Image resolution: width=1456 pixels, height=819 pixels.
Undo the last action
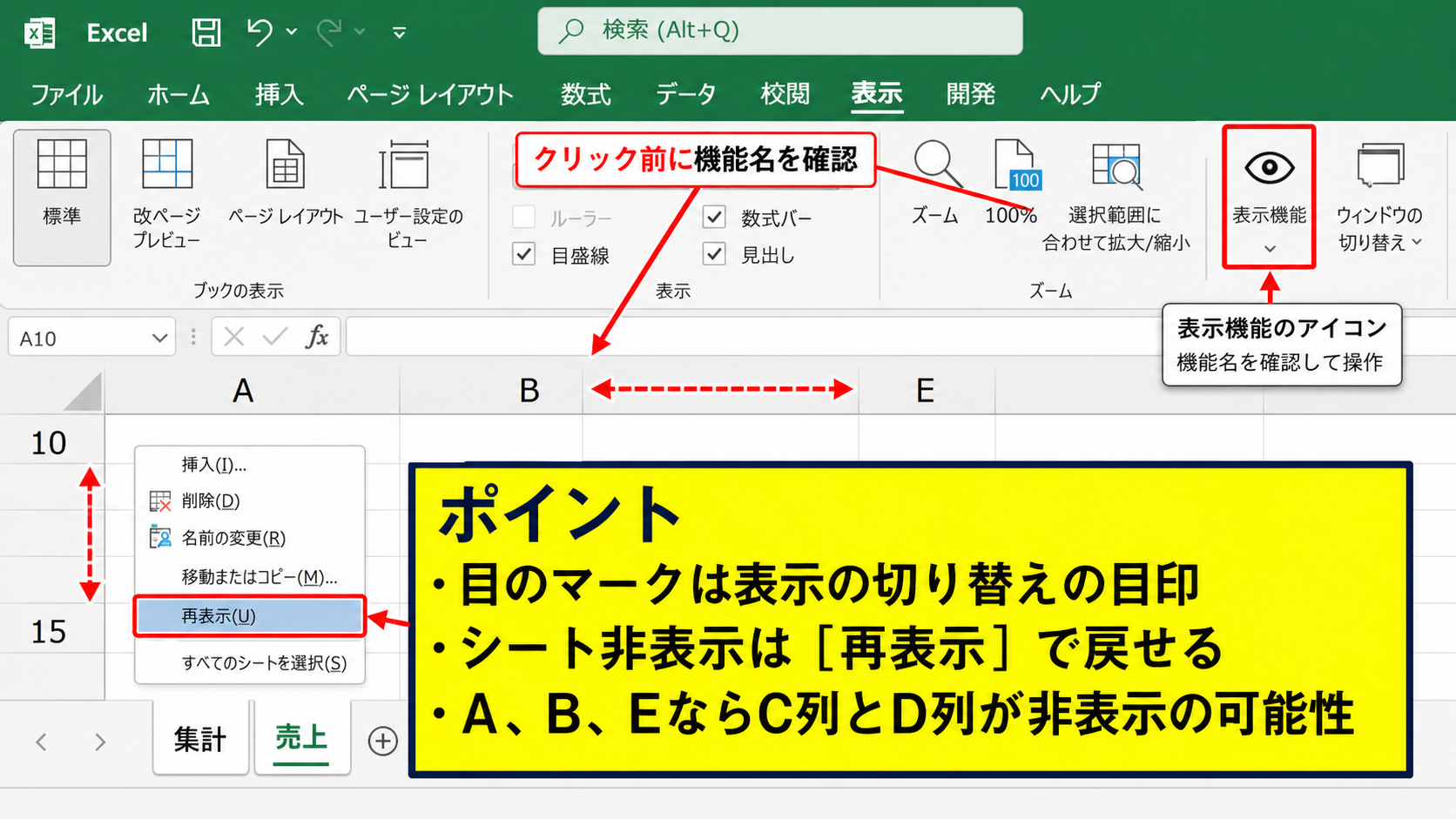tap(259, 32)
